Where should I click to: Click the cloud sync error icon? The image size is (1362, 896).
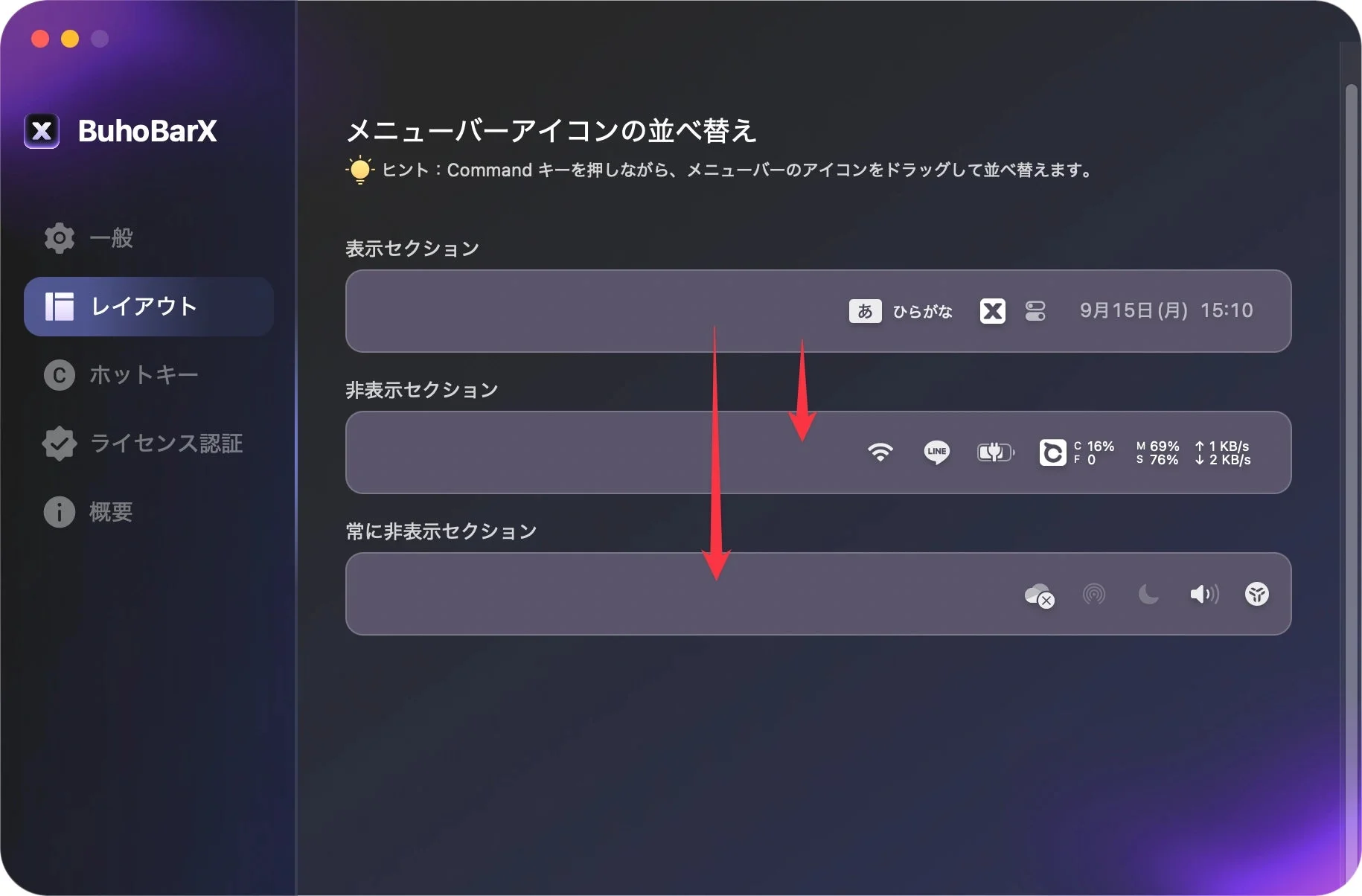pos(1040,595)
